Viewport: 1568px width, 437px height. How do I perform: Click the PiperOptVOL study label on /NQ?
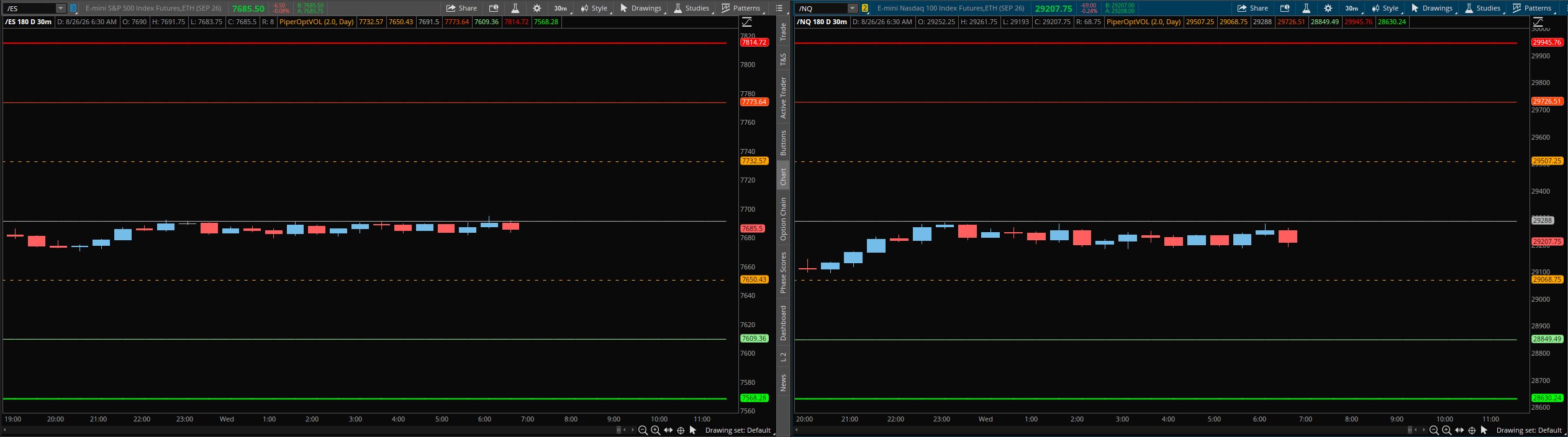(x=1143, y=22)
